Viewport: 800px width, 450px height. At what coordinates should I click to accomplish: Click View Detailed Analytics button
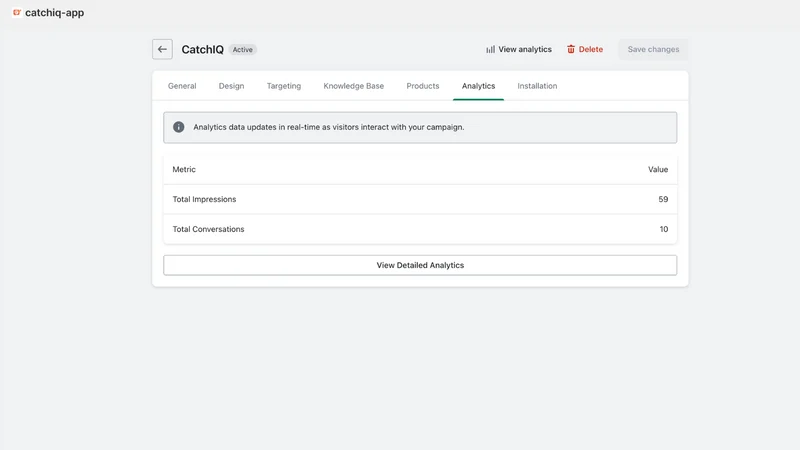pyautogui.click(x=420, y=265)
